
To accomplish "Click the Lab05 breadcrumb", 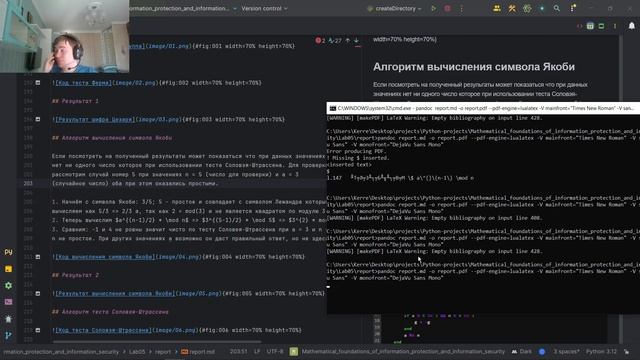I will pyautogui.click(x=137, y=351).
